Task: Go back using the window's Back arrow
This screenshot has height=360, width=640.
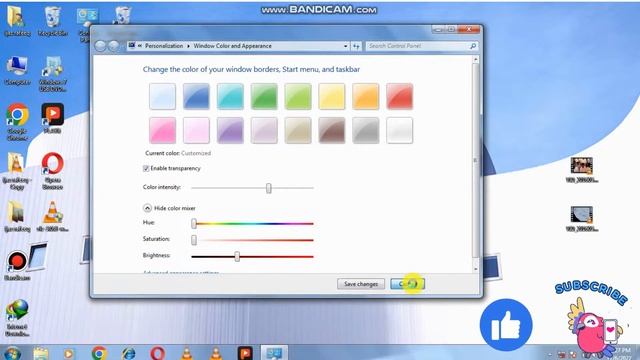Action: [x=100, y=46]
